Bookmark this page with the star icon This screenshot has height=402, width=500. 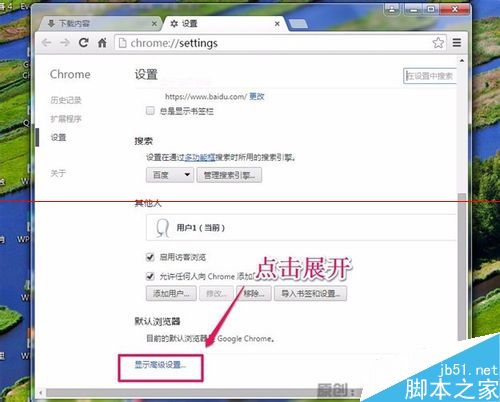click(x=438, y=43)
